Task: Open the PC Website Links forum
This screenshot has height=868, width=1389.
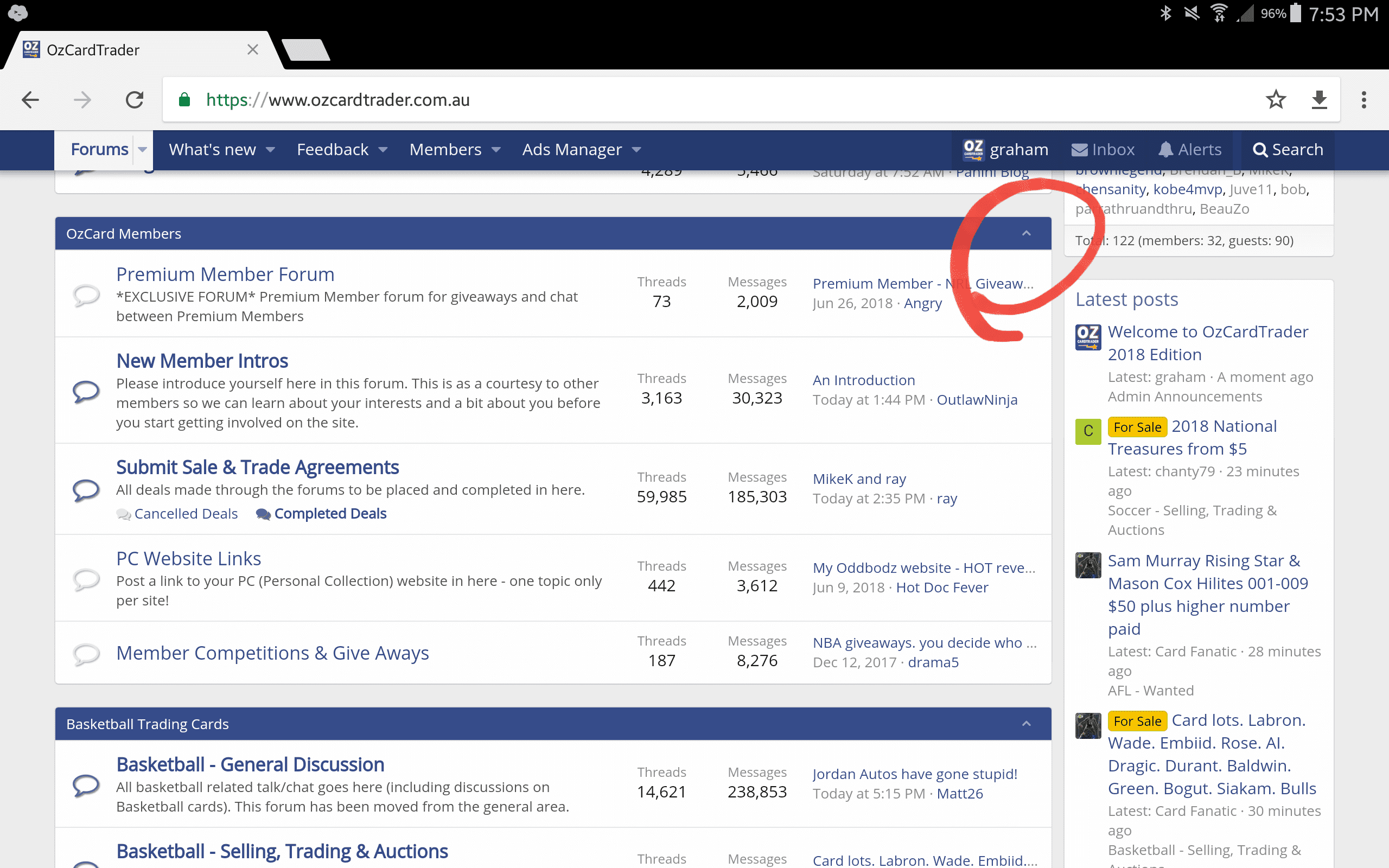Action: (x=188, y=559)
